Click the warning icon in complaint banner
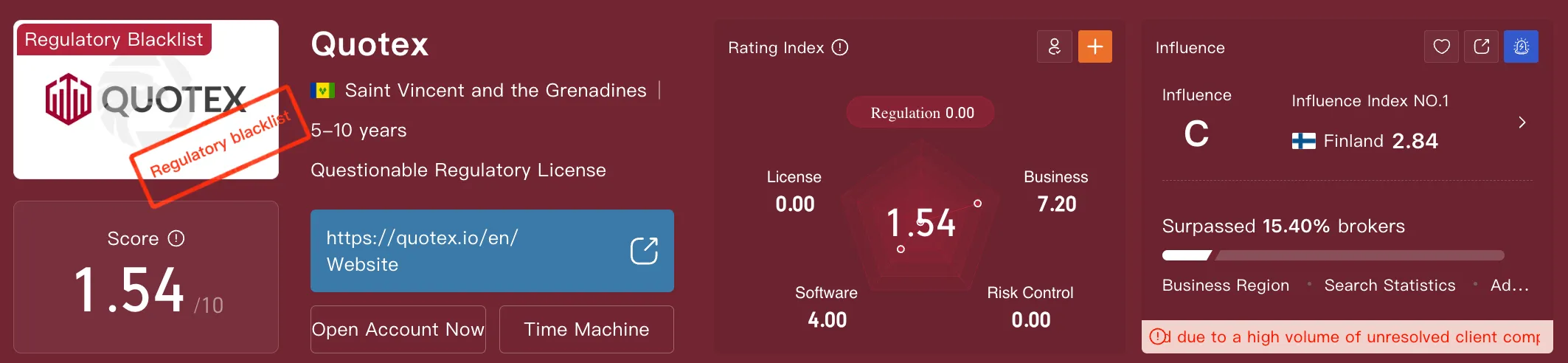 click(1158, 336)
